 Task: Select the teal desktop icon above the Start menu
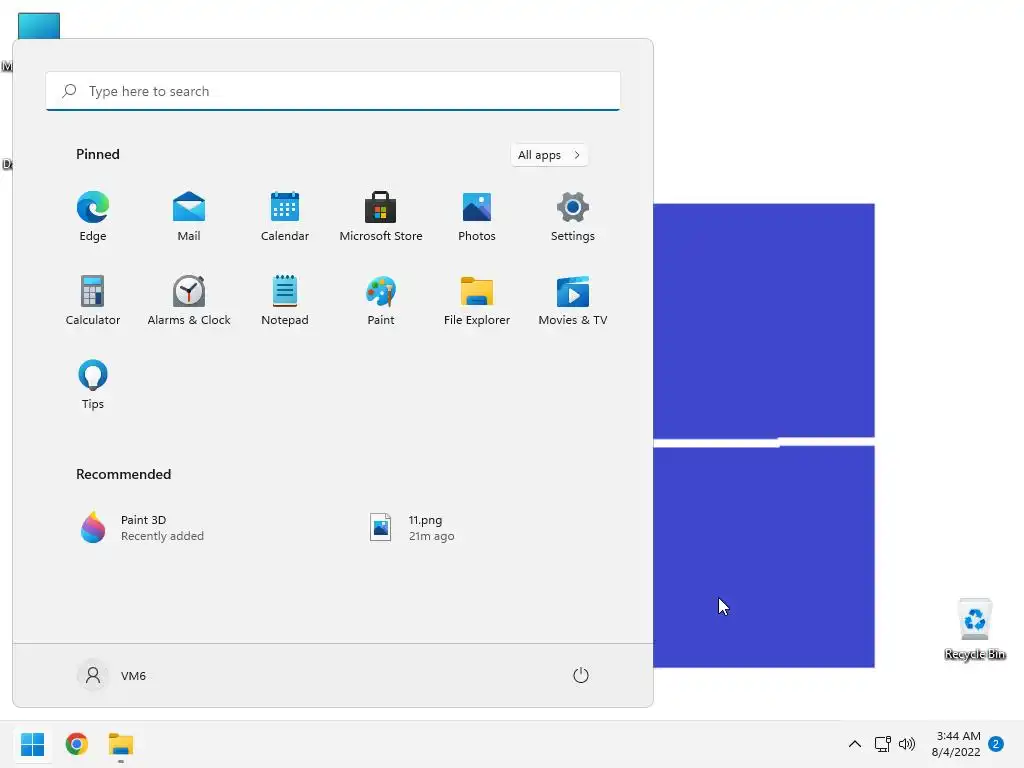[39, 26]
